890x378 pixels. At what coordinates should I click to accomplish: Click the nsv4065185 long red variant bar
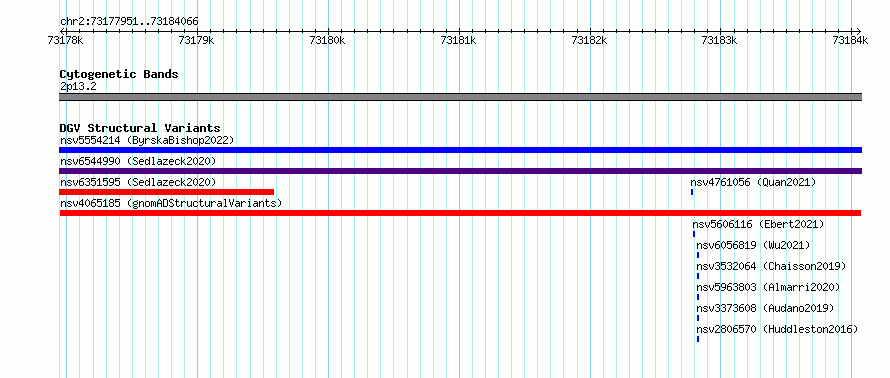click(x=460, y=213)
